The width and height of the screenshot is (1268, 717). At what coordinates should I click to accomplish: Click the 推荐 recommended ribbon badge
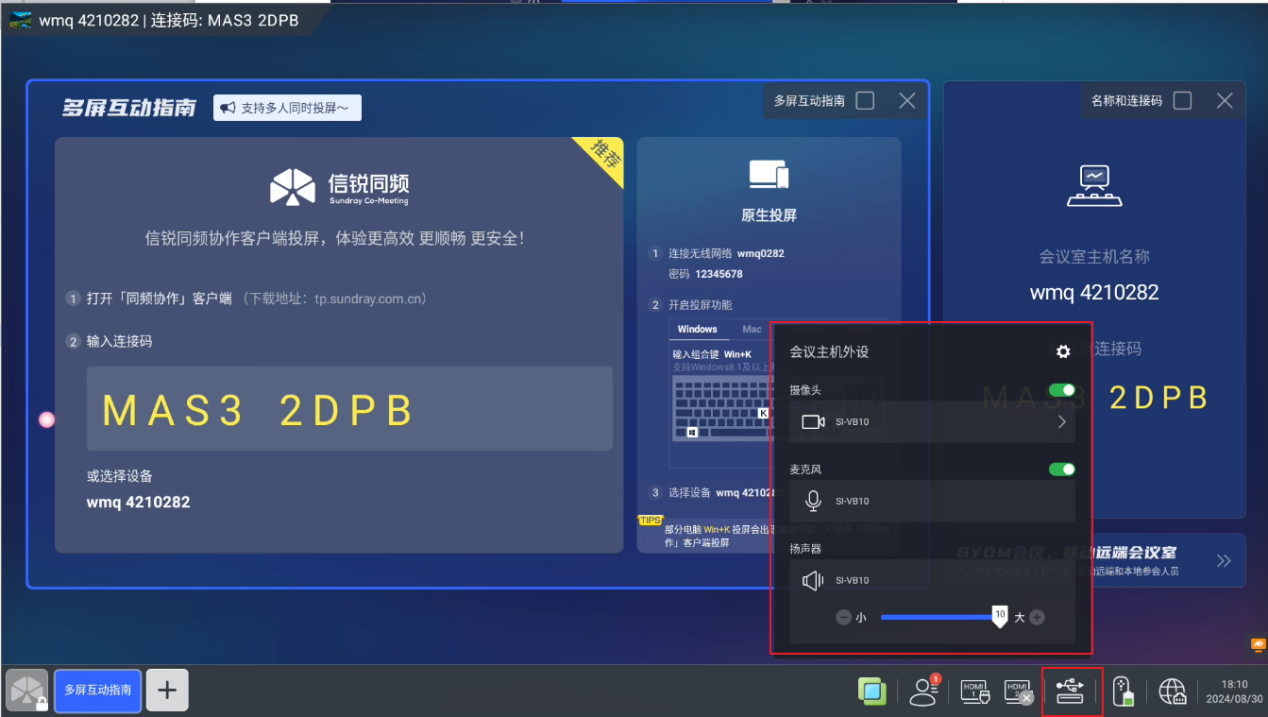click(604, 155)
